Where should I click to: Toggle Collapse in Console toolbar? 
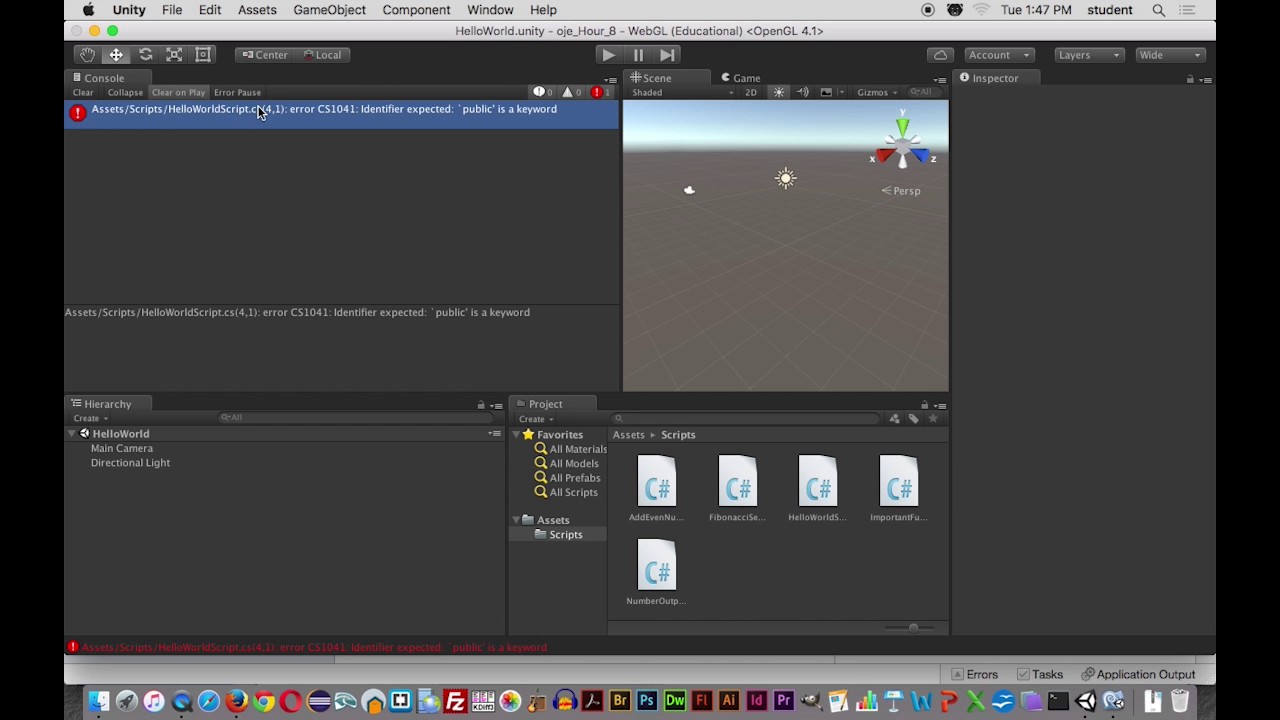coord(125,92)
